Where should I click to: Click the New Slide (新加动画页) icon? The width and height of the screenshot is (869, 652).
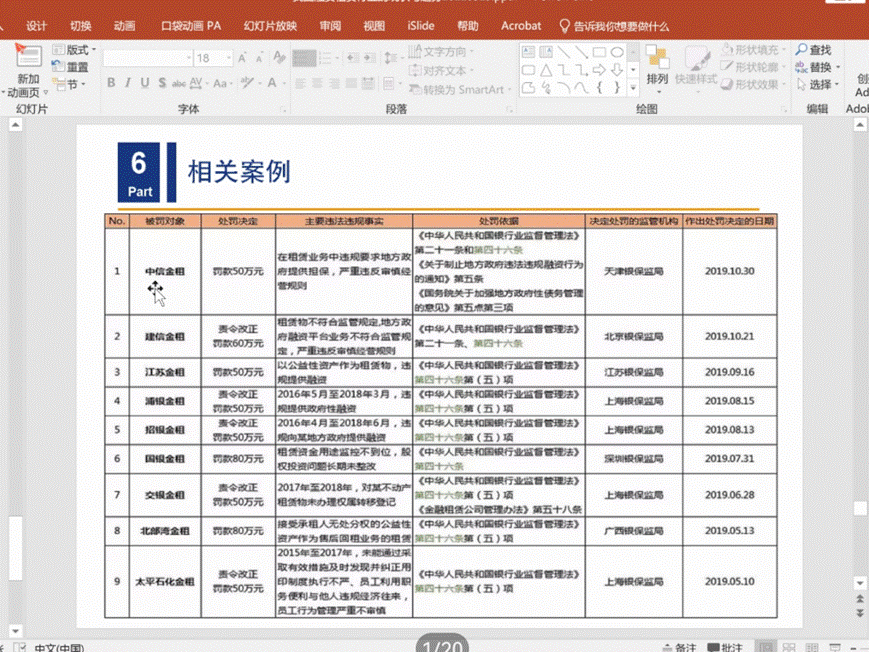(28, 58)
